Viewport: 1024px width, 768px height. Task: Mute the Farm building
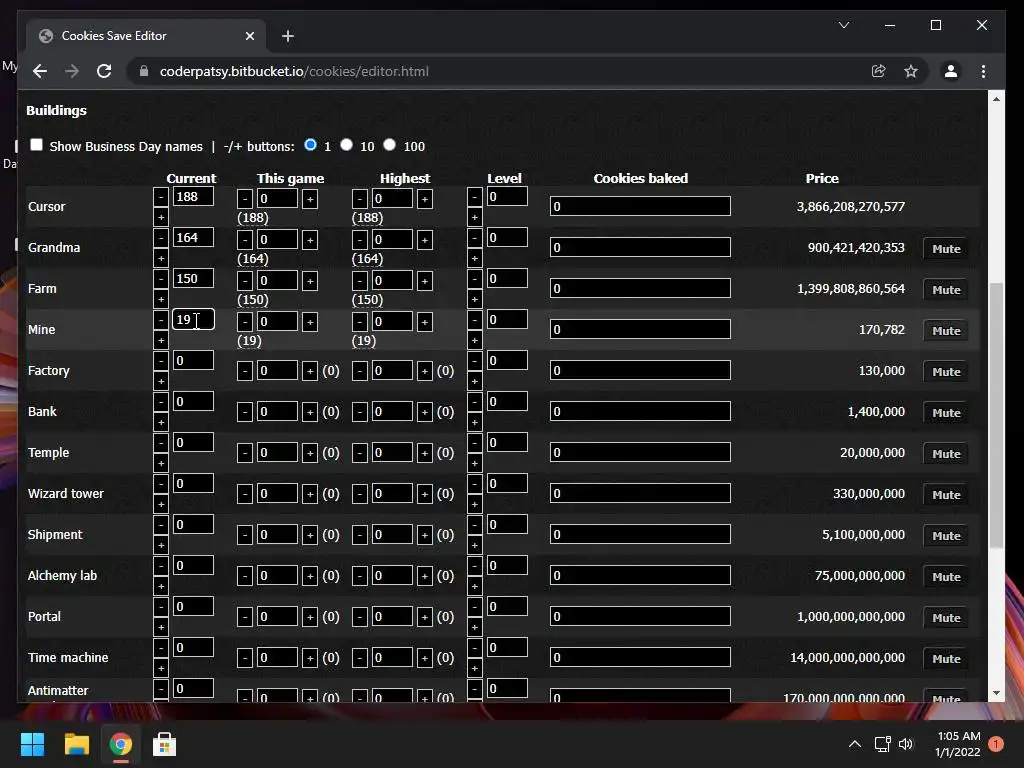click(x=946, y=290)
